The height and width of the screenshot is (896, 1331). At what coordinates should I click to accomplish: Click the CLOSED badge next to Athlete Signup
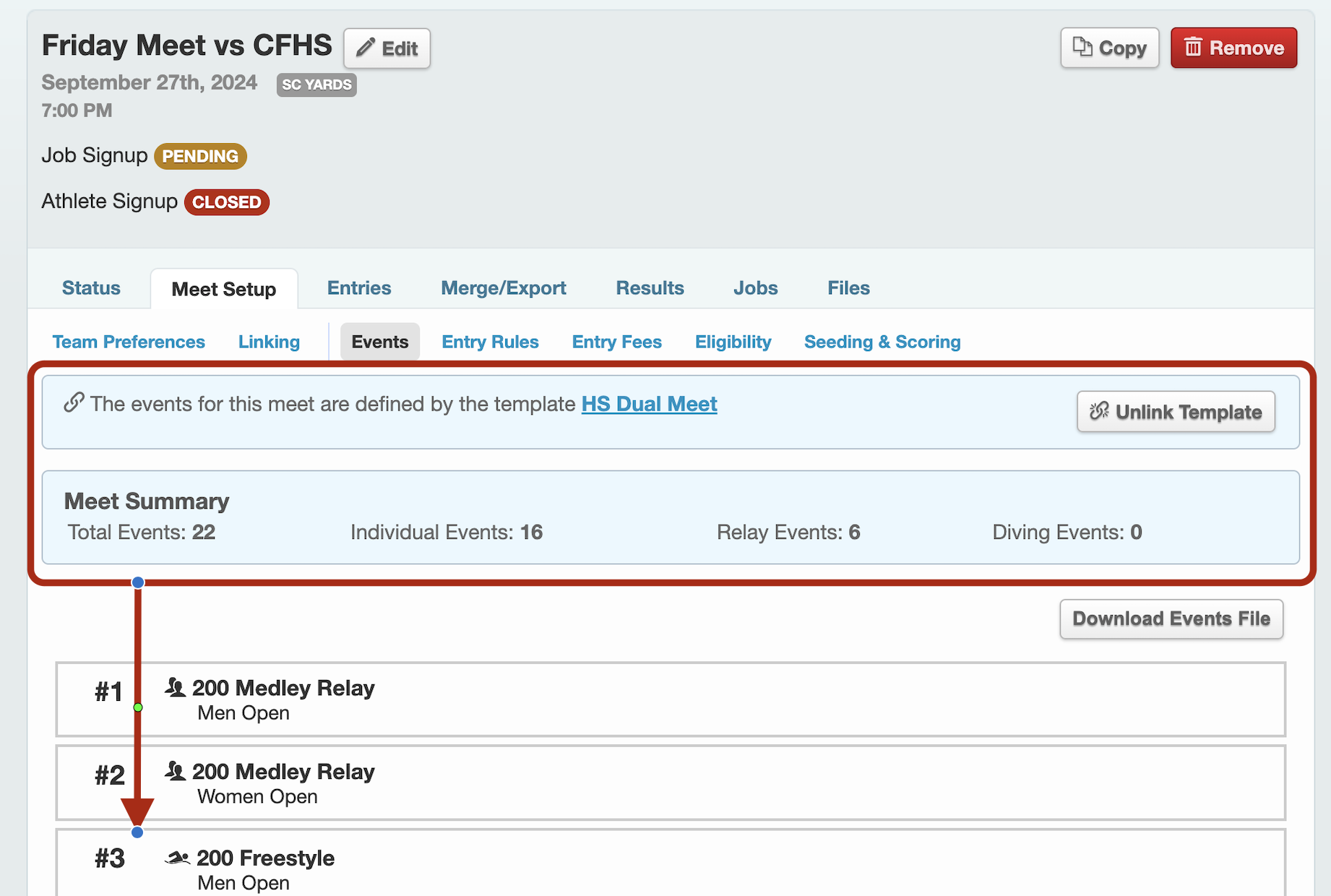[227, 202]
